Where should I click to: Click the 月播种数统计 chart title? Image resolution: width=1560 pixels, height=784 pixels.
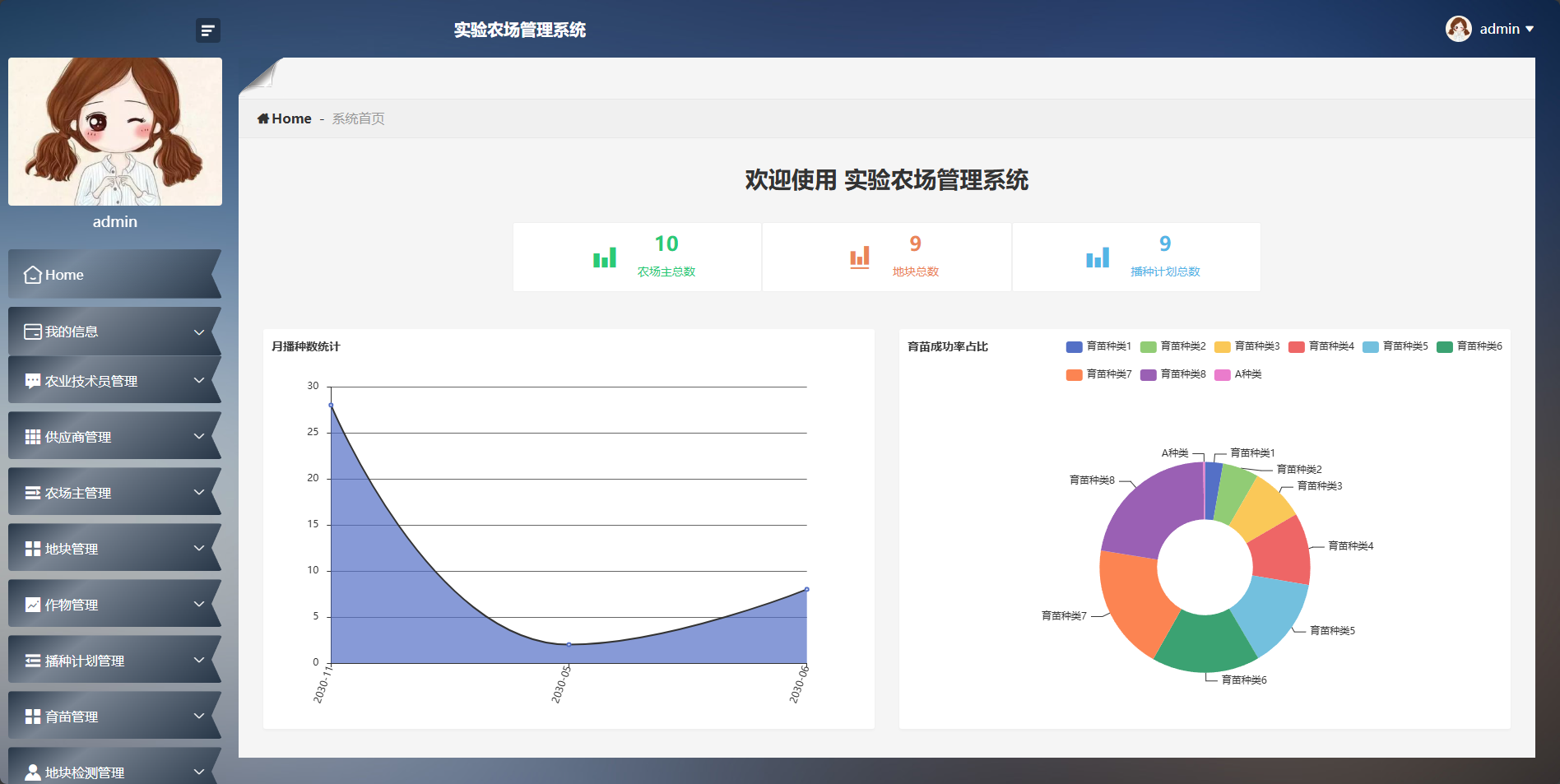pyautogui.click(x=305, y=346)
